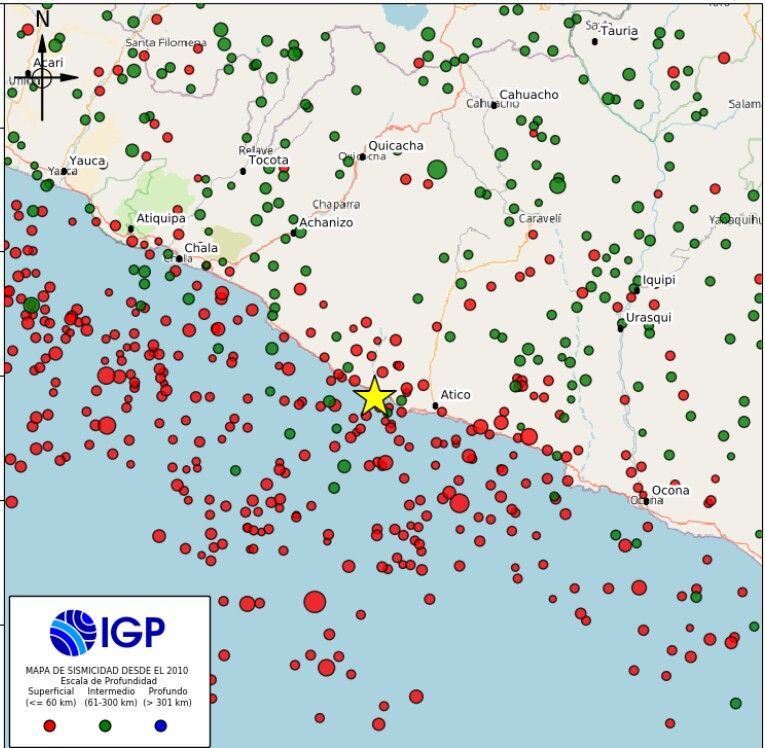The width and height of the screenshot is (765, 748).
Task: Click the Ocona town label
Action: coord(670,490)
